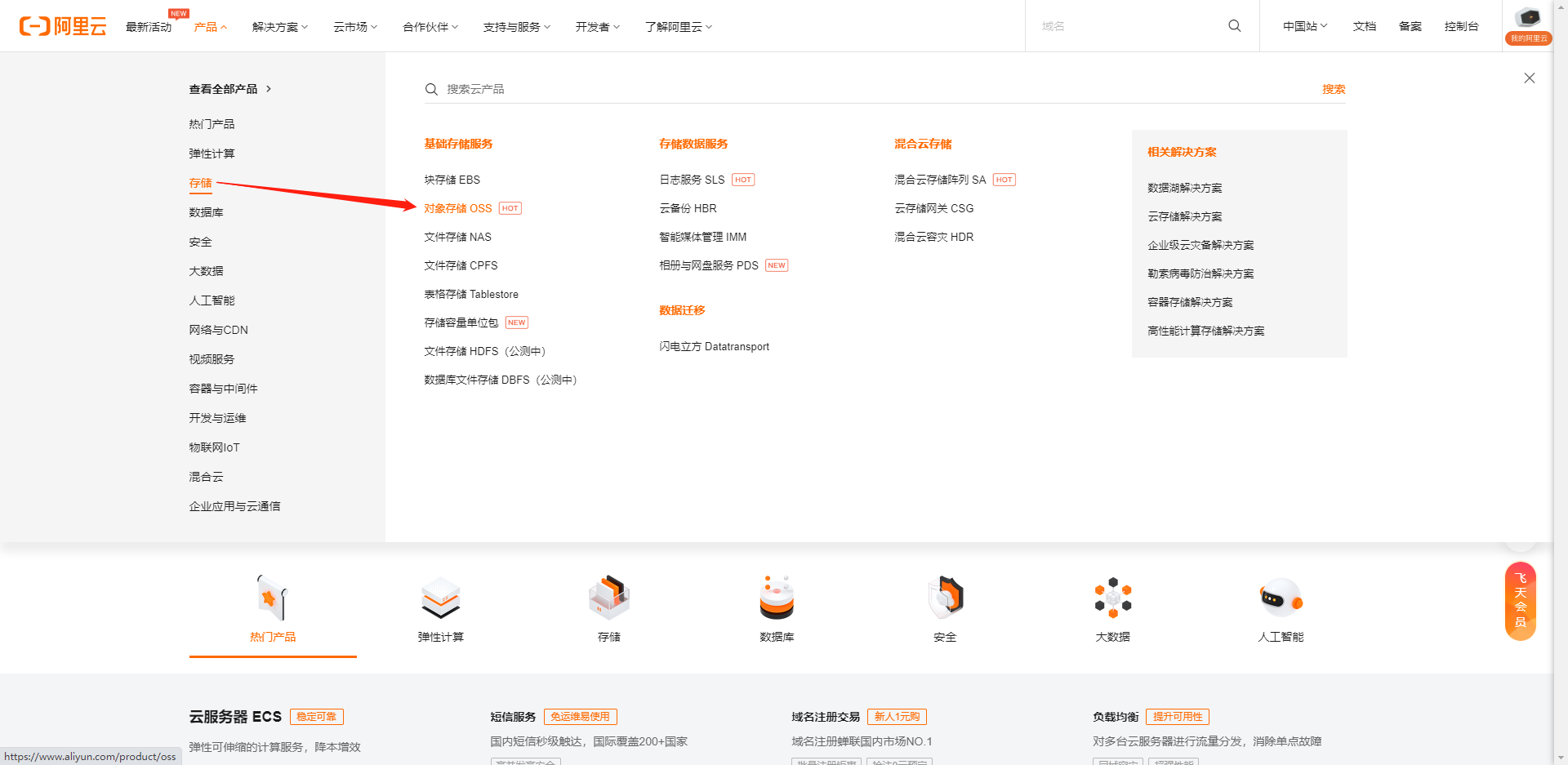The height and width of the screenshot is (765, 1568).
Task: Click the 域名 search input field
Action: tap(1127, 26)
